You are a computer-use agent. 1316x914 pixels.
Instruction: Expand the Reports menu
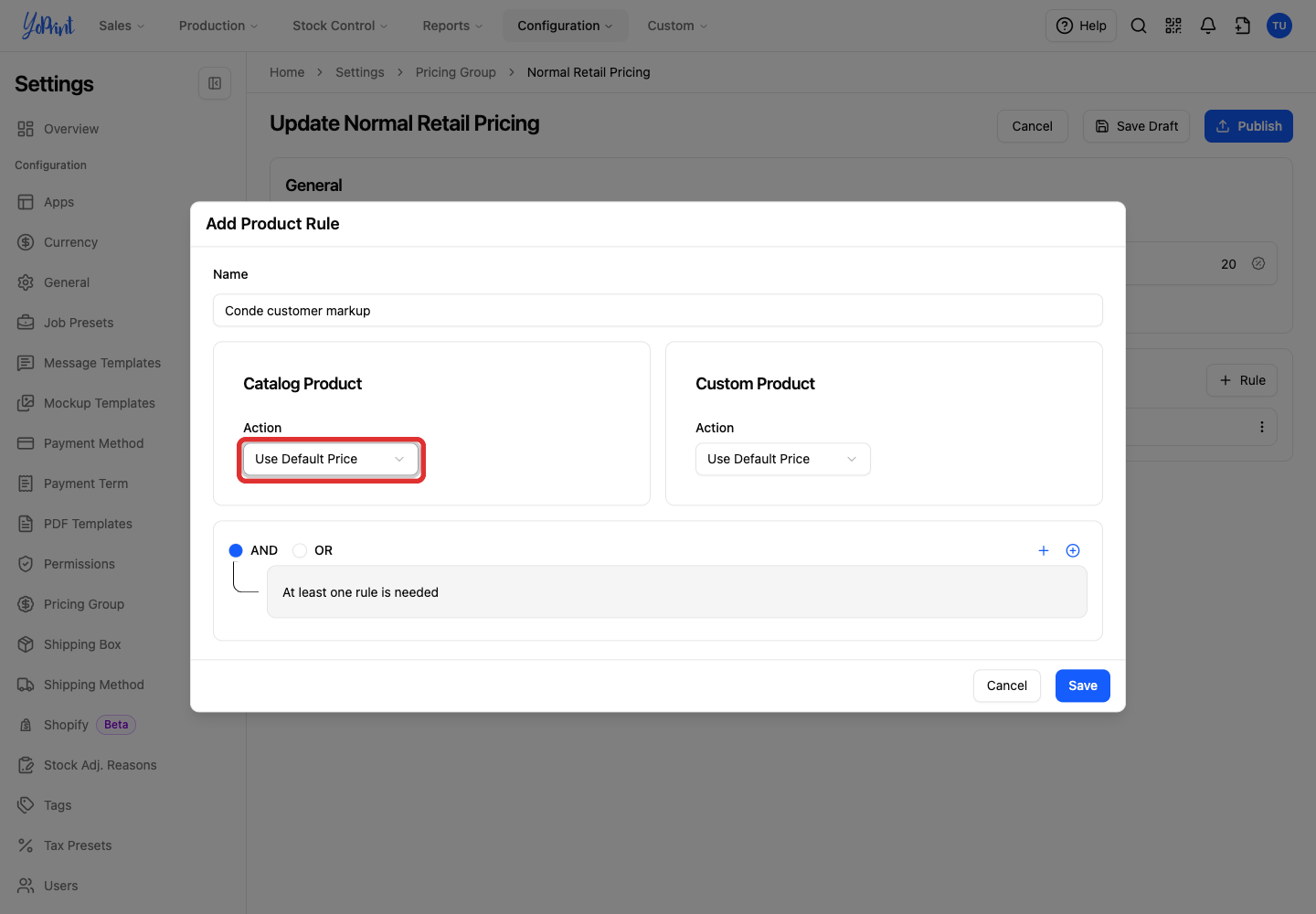[452, 26]
